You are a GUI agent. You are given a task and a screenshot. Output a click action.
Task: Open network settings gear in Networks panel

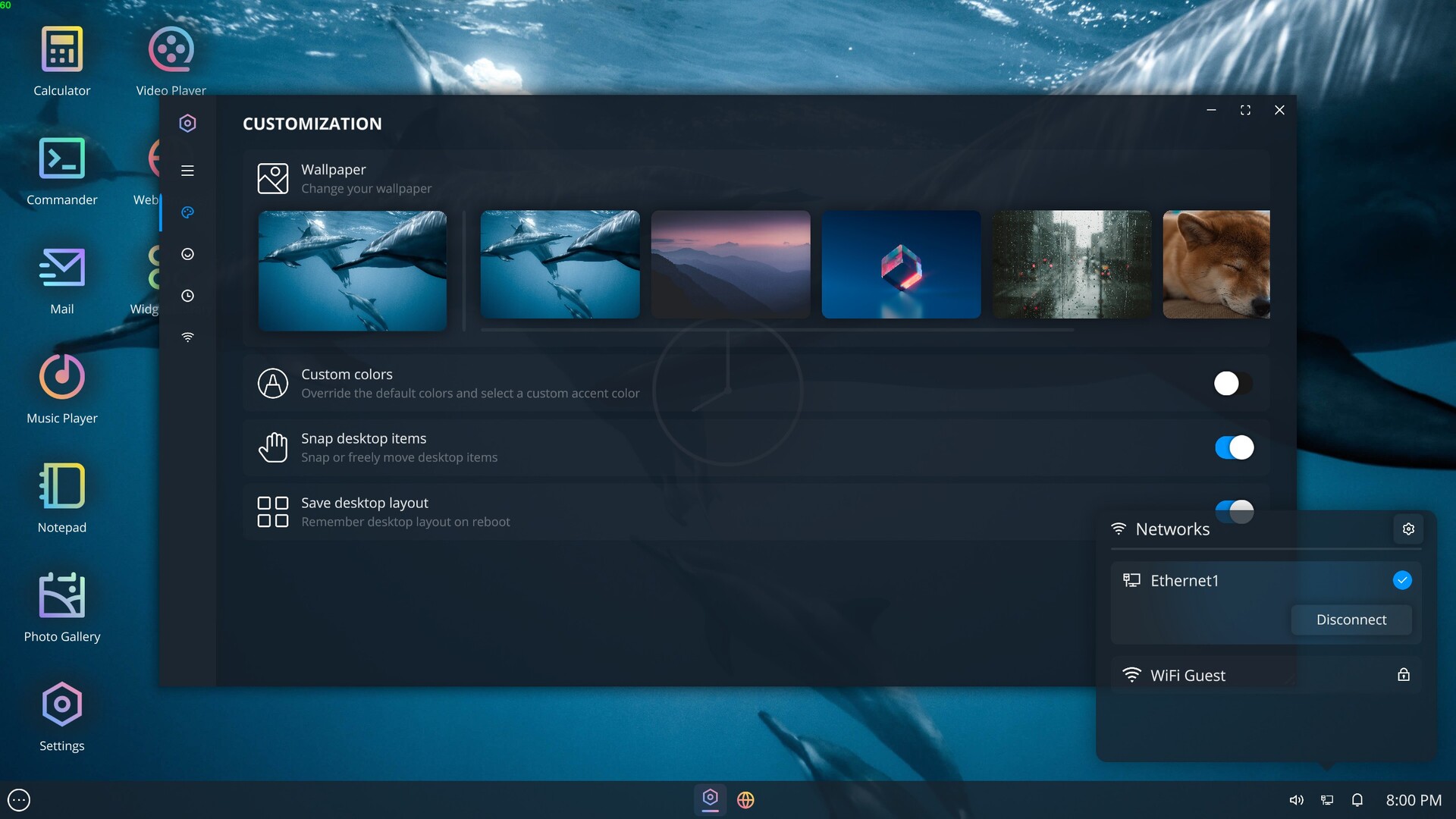pos(1408,529)
